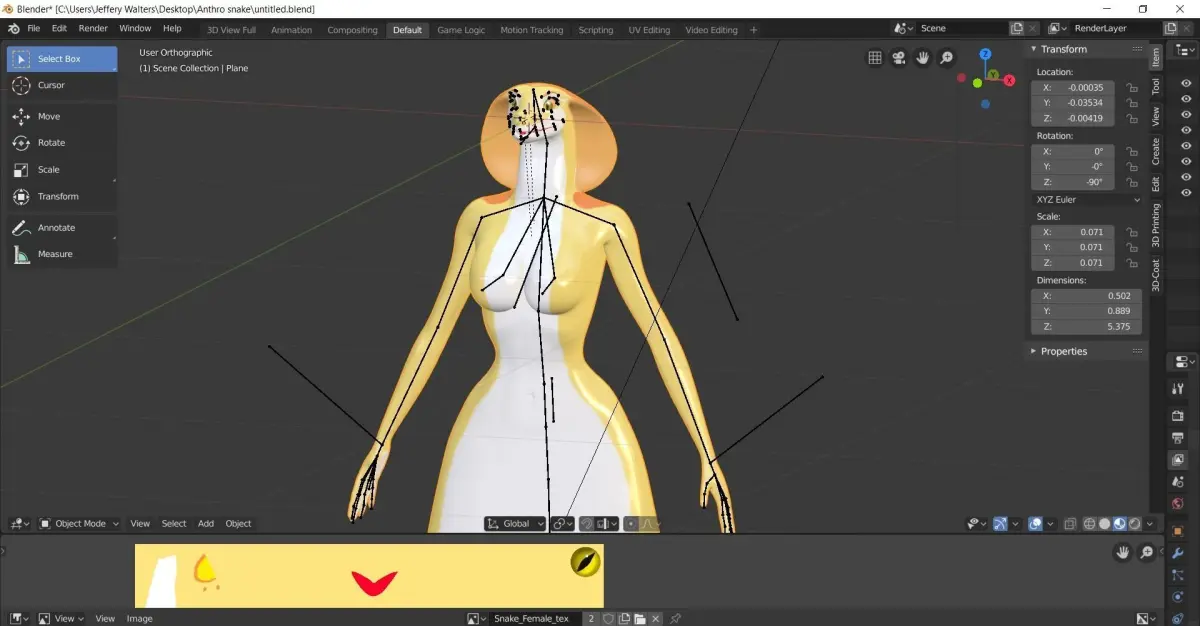Select the Measure tool

[62, 254]
